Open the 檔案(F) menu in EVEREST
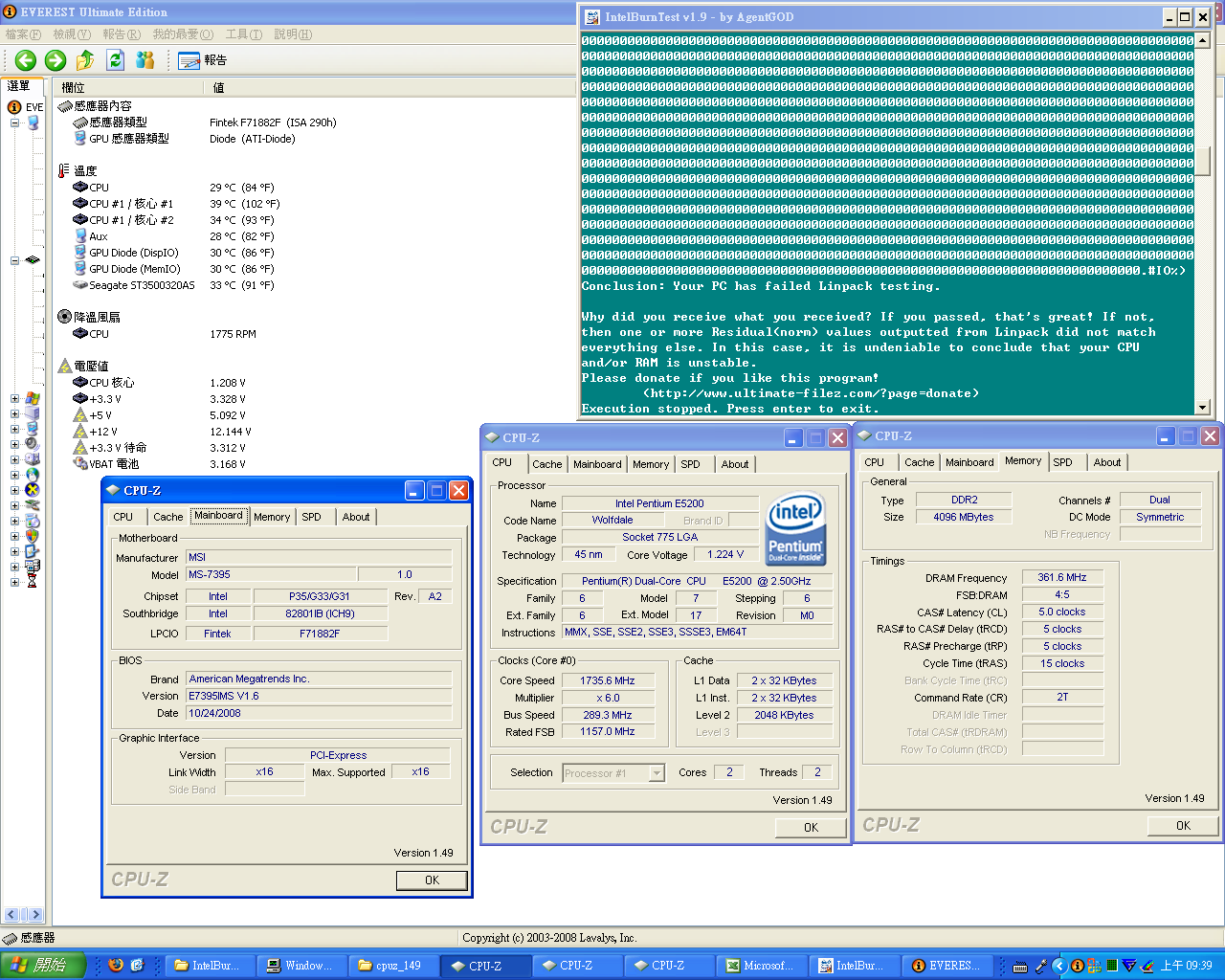This screenshot has height=980, width=1225. (x=23, y=34)
